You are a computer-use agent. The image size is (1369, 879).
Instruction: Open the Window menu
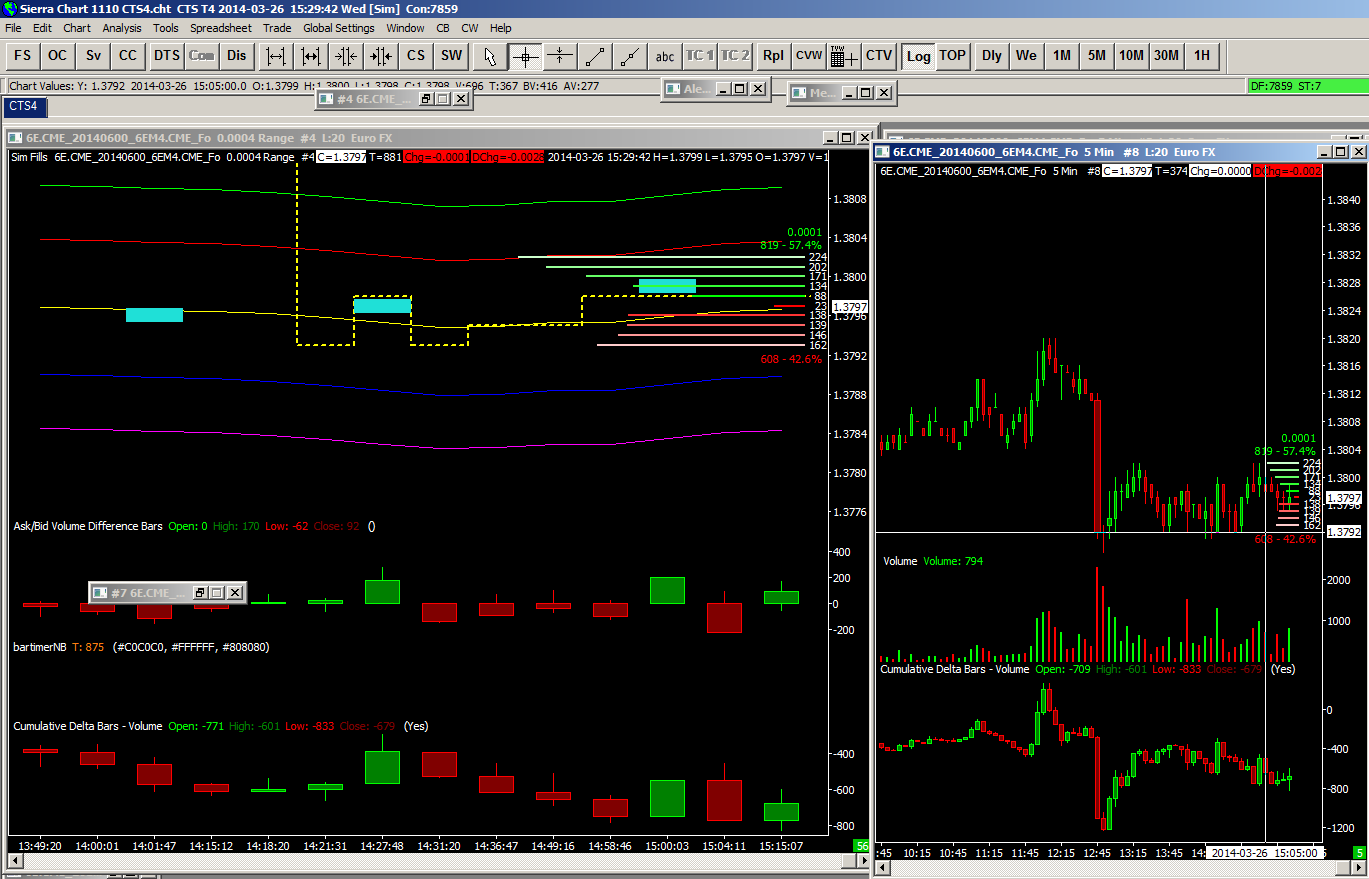(x=405, y=28)
